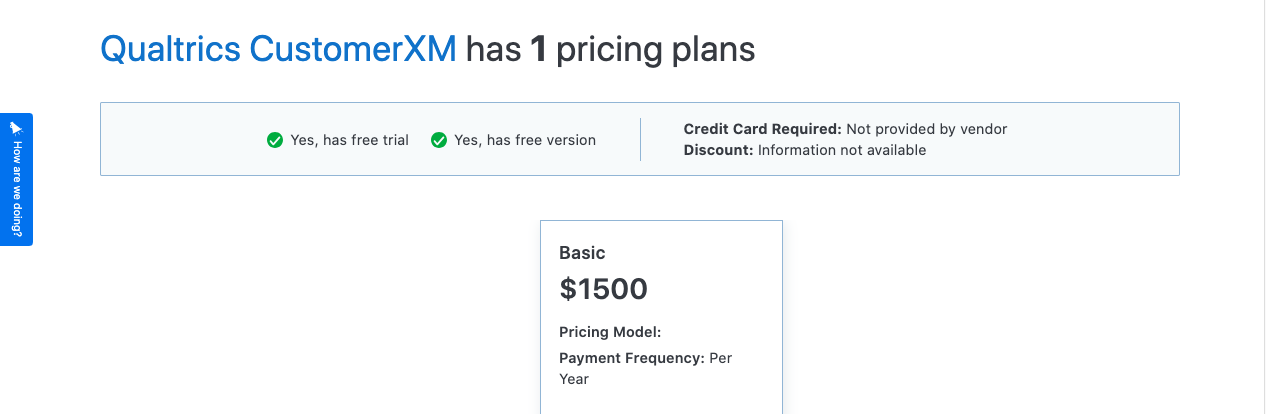Click 'Information not available' text
The image size is (1266, 414).
[842, 150]
